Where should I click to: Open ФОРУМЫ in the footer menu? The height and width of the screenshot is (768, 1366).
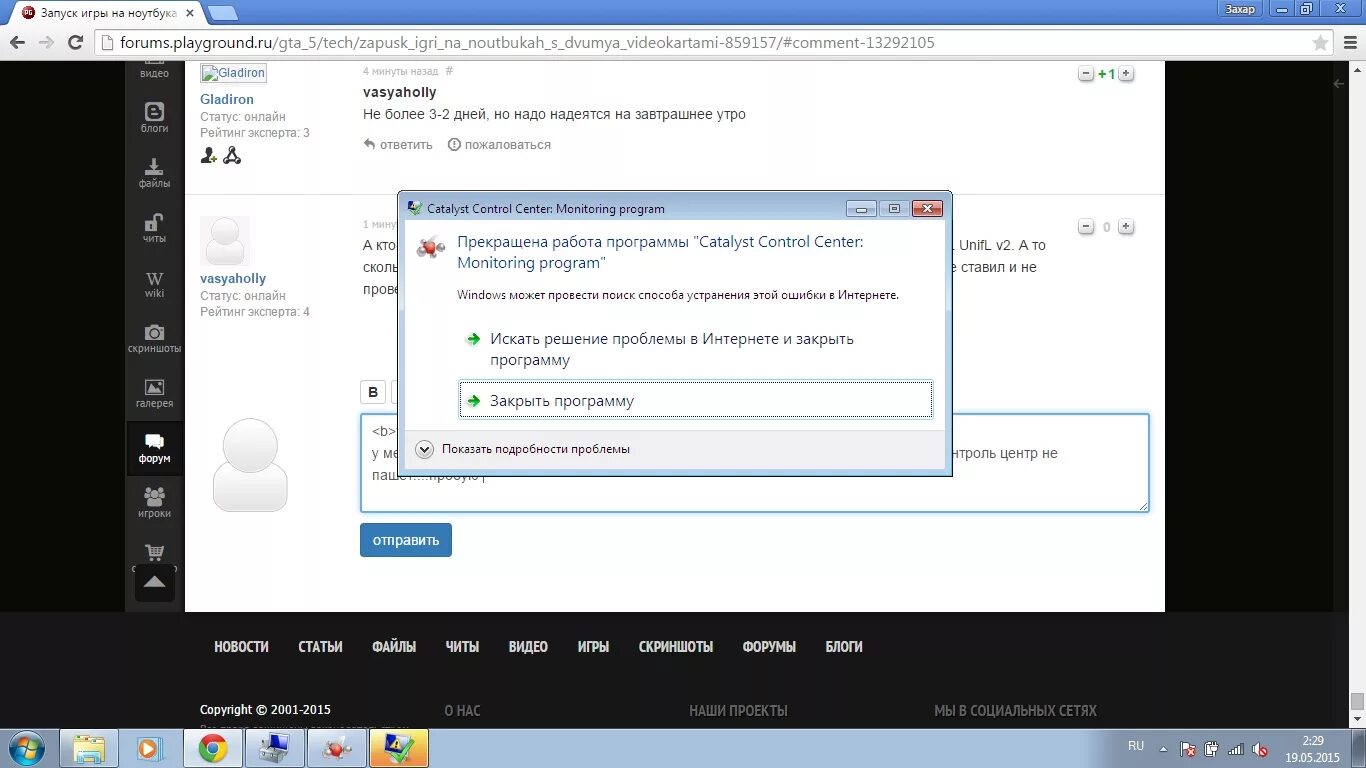[769, 647]
